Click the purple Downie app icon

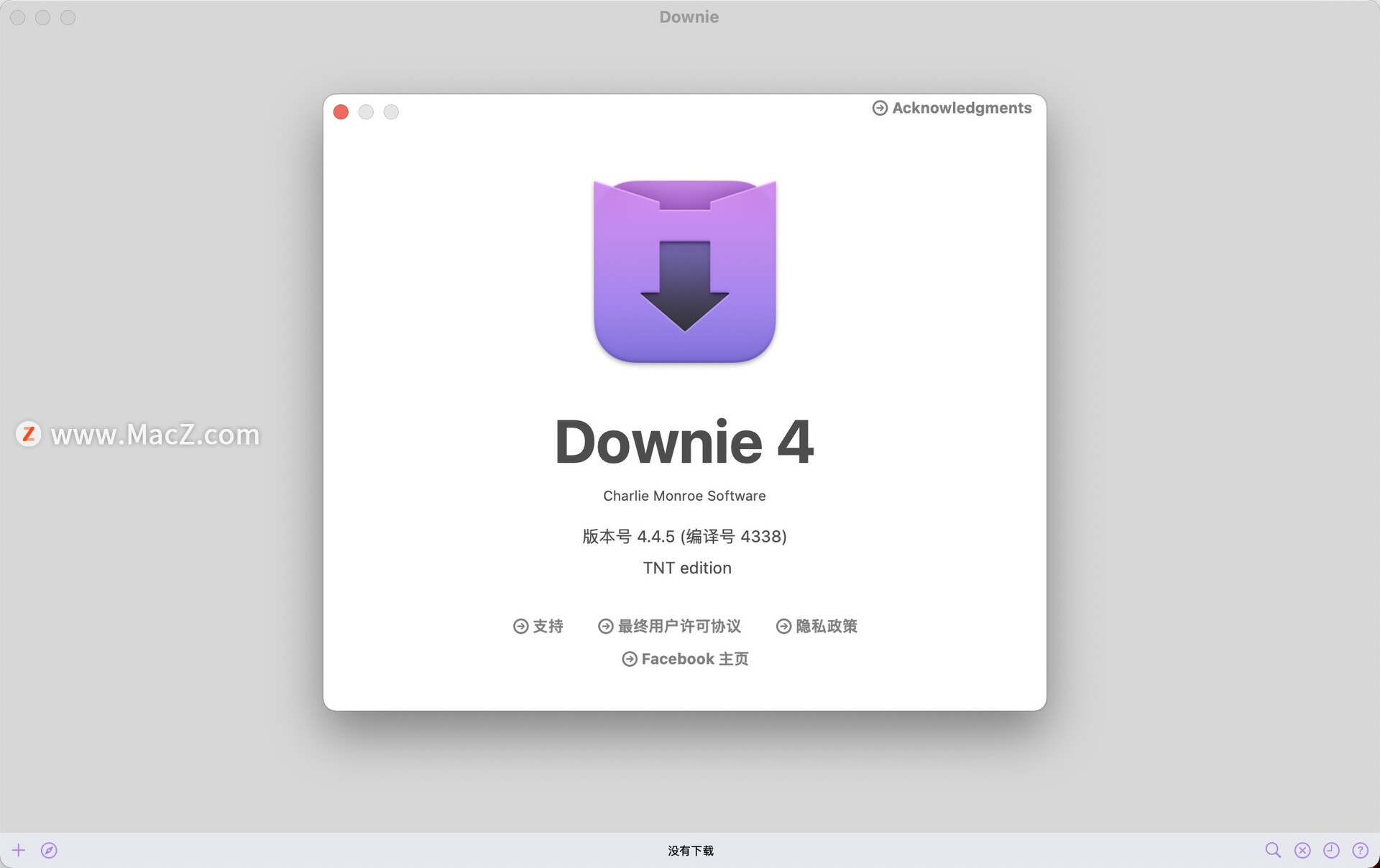pyautogui.click(x=685, y=271)
